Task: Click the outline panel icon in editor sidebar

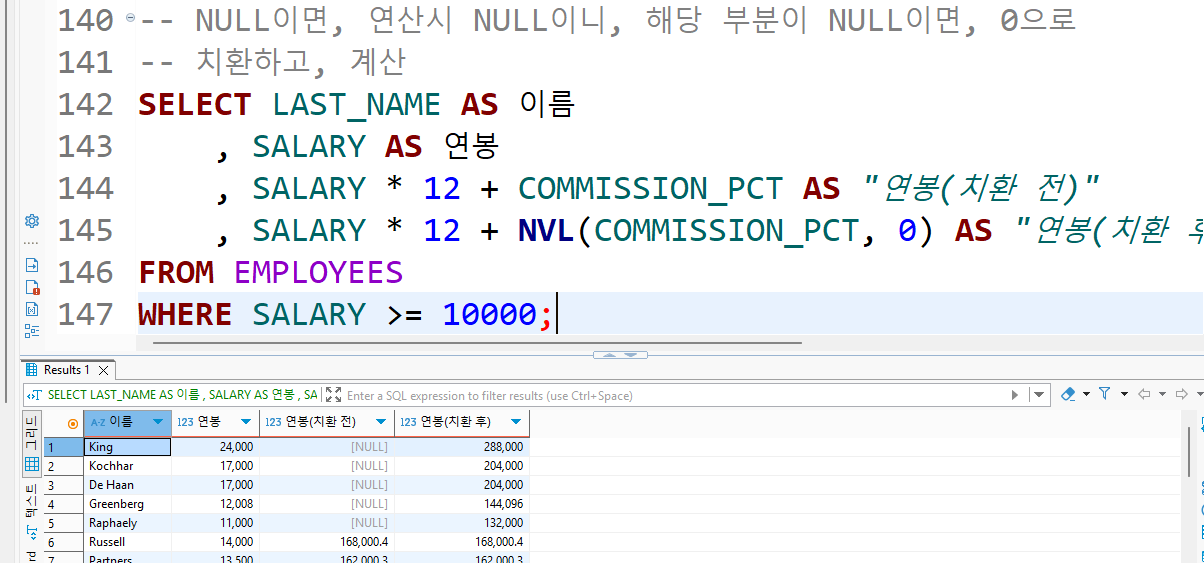Action: point(32,331)
